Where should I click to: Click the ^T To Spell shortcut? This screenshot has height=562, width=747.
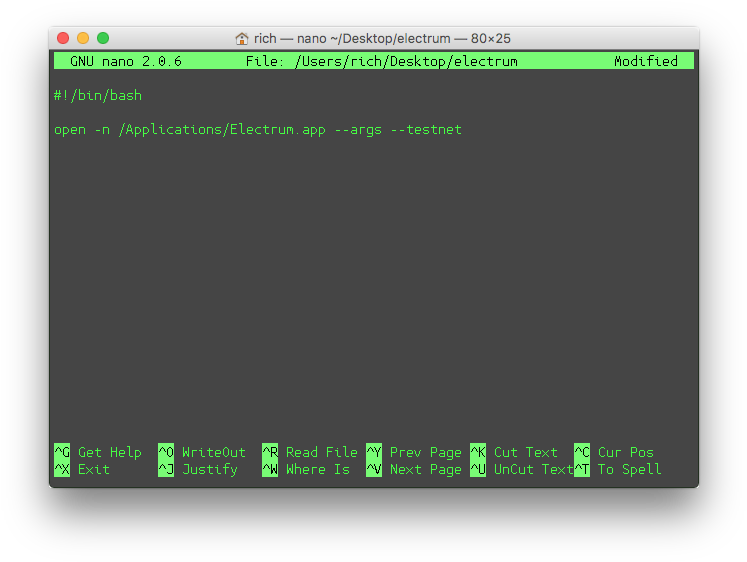point(618,469)
